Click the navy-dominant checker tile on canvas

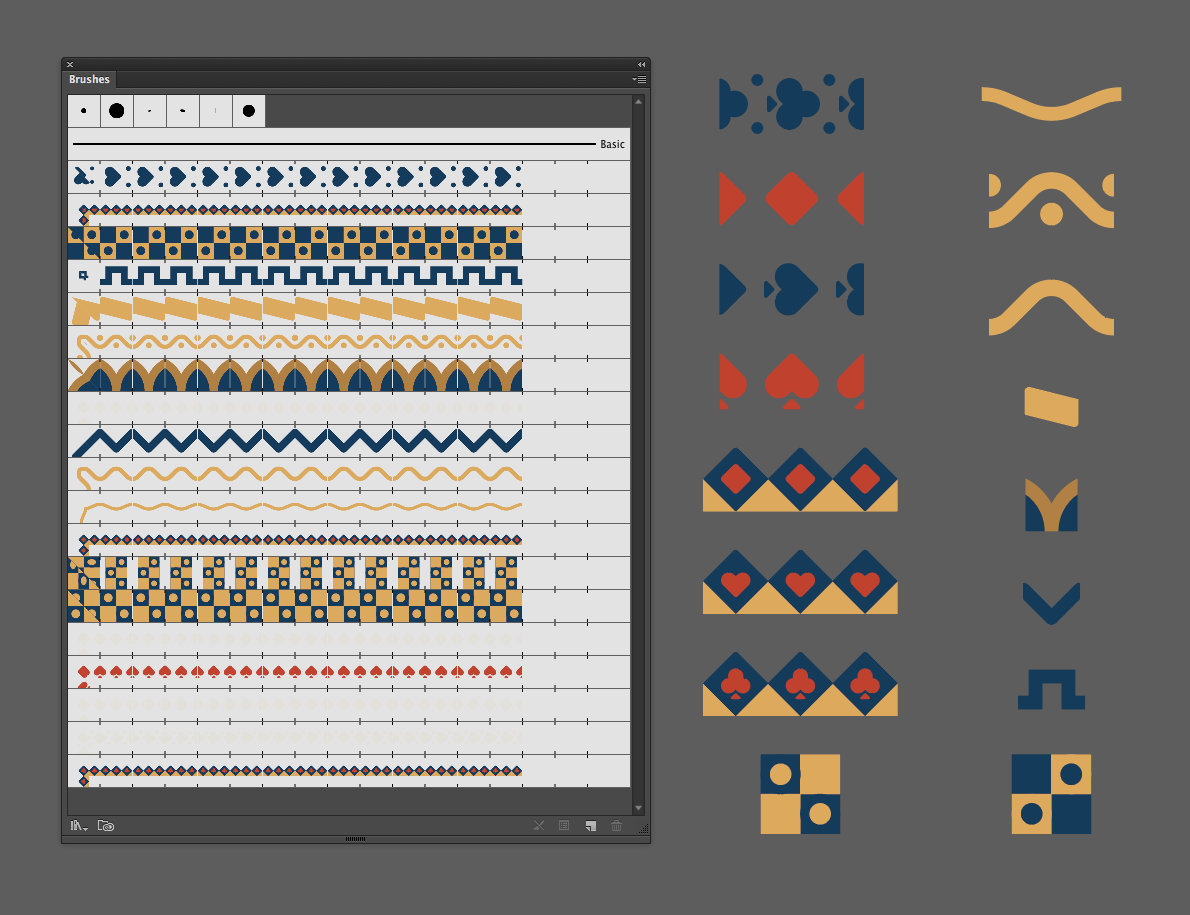[x=1051, y=794]
